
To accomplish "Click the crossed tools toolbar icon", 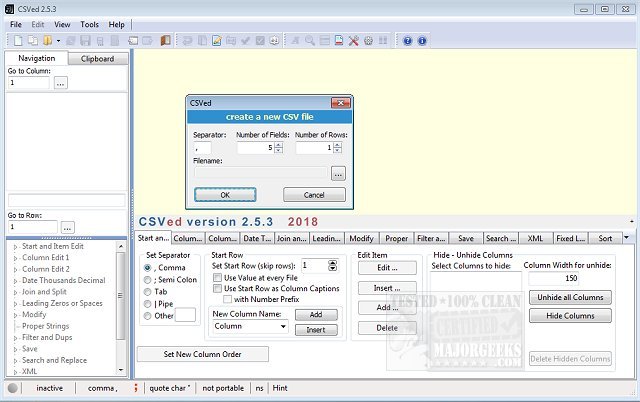I will coord(354,40).
